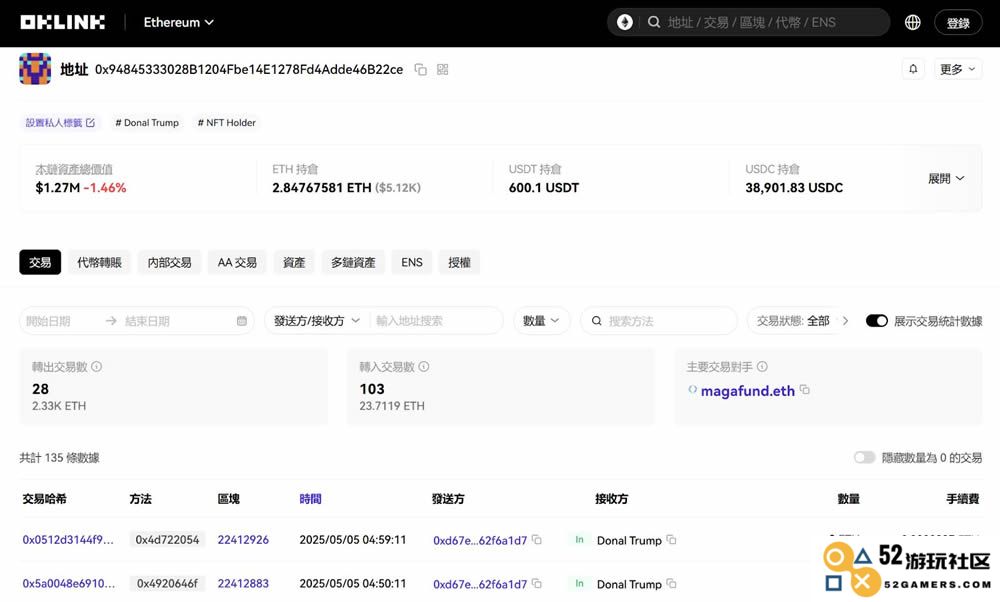Image resolution: width=1000 pixels, height=602 pixels.
Task: Click the Ethereum coin icon in search bar
Action: coord(625,22)
